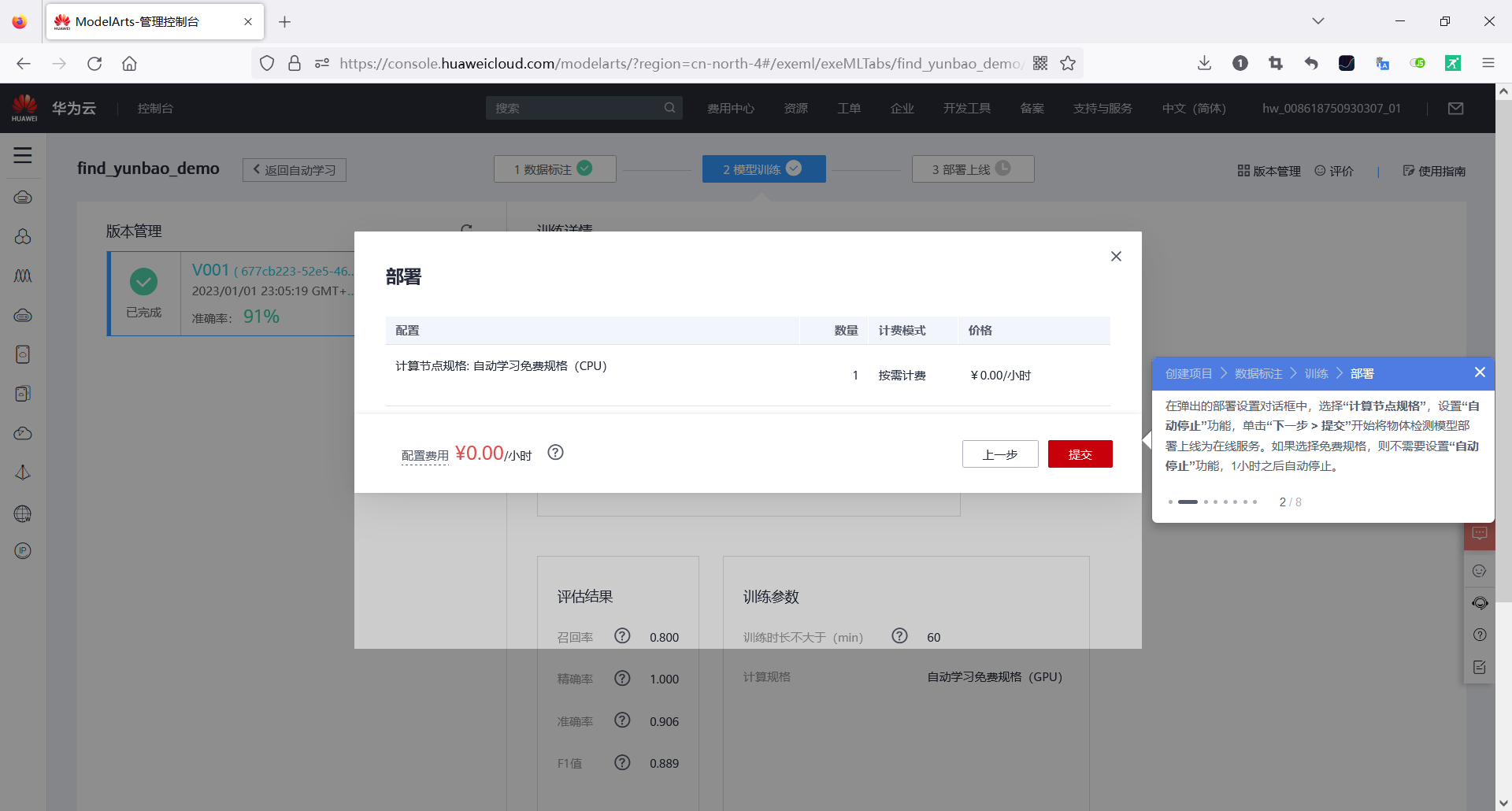Click the question-mark help icon on right edge

[1480, 635]
